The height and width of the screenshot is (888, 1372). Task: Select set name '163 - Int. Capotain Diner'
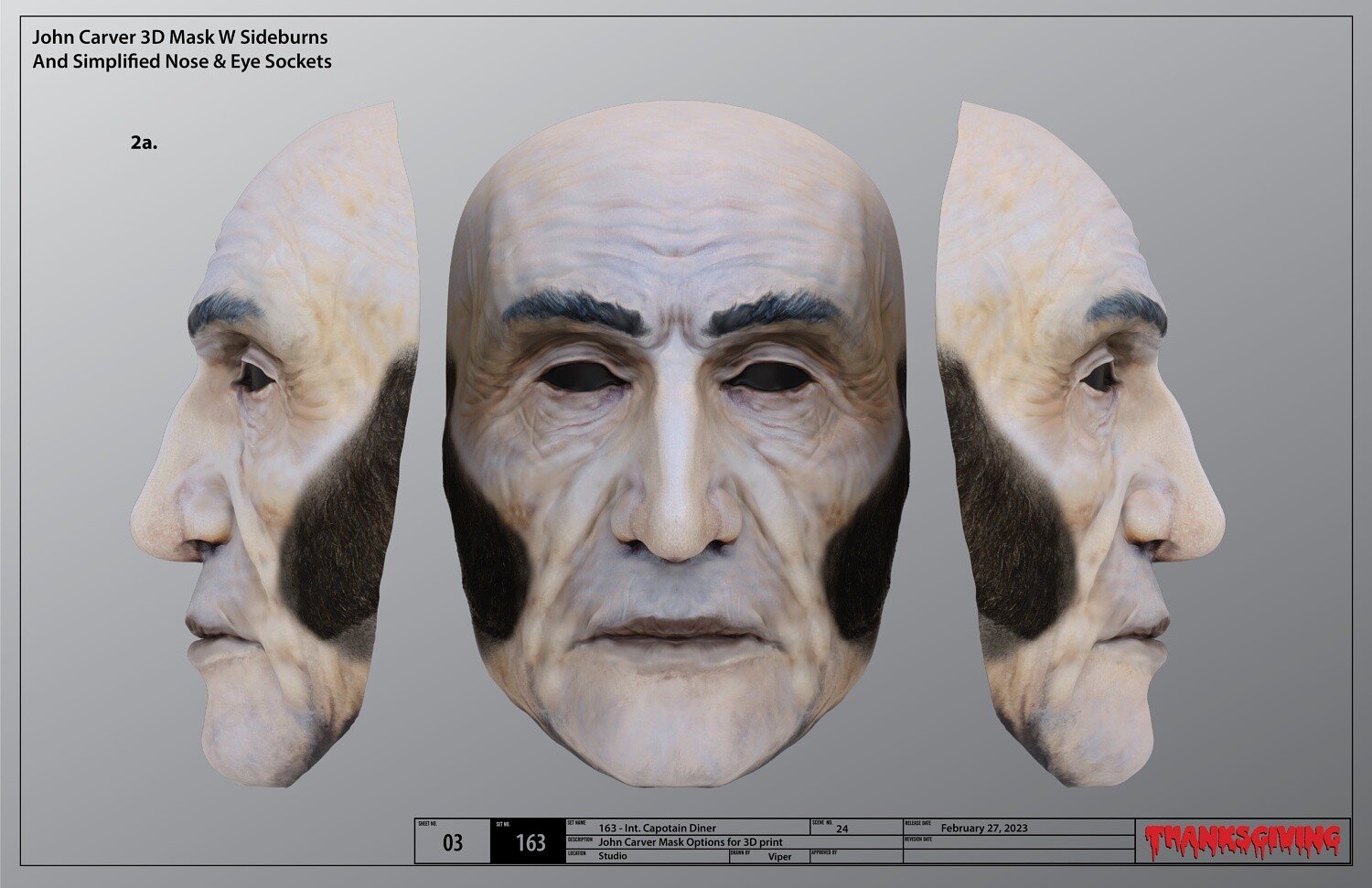tap(657, 829)
